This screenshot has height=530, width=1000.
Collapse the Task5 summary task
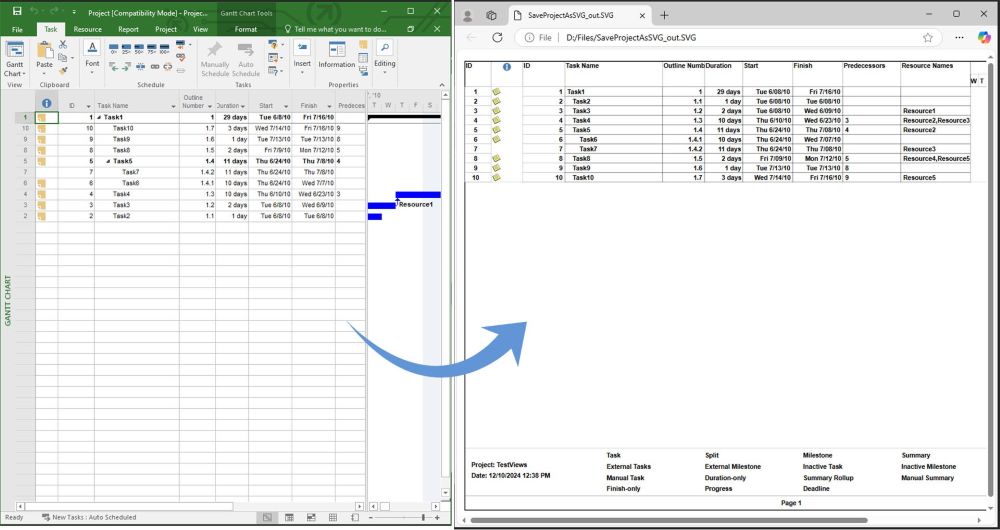108,161
